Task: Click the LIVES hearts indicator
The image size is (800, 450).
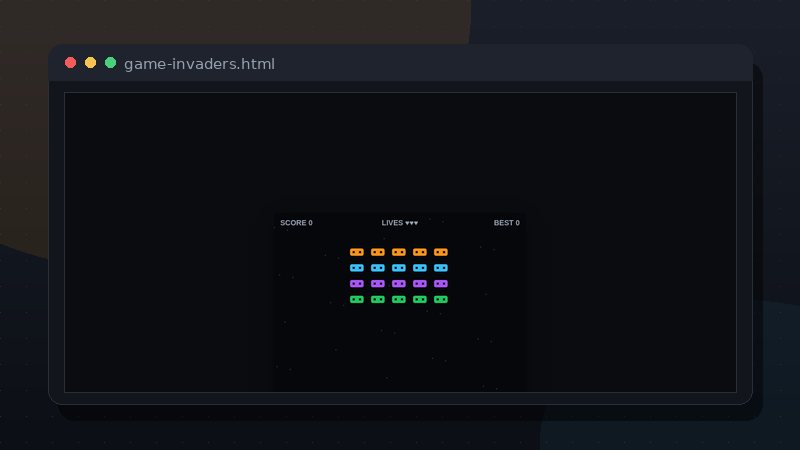Action: tap(400, 223)
